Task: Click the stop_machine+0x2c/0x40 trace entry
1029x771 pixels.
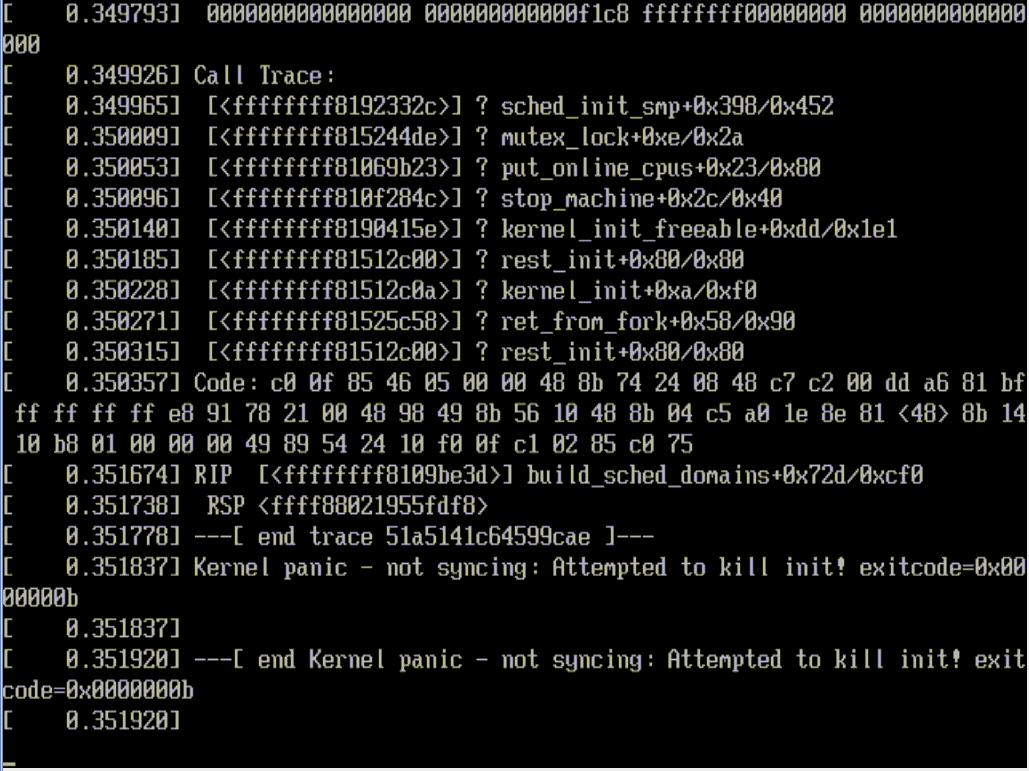Action: coord(641,199)
